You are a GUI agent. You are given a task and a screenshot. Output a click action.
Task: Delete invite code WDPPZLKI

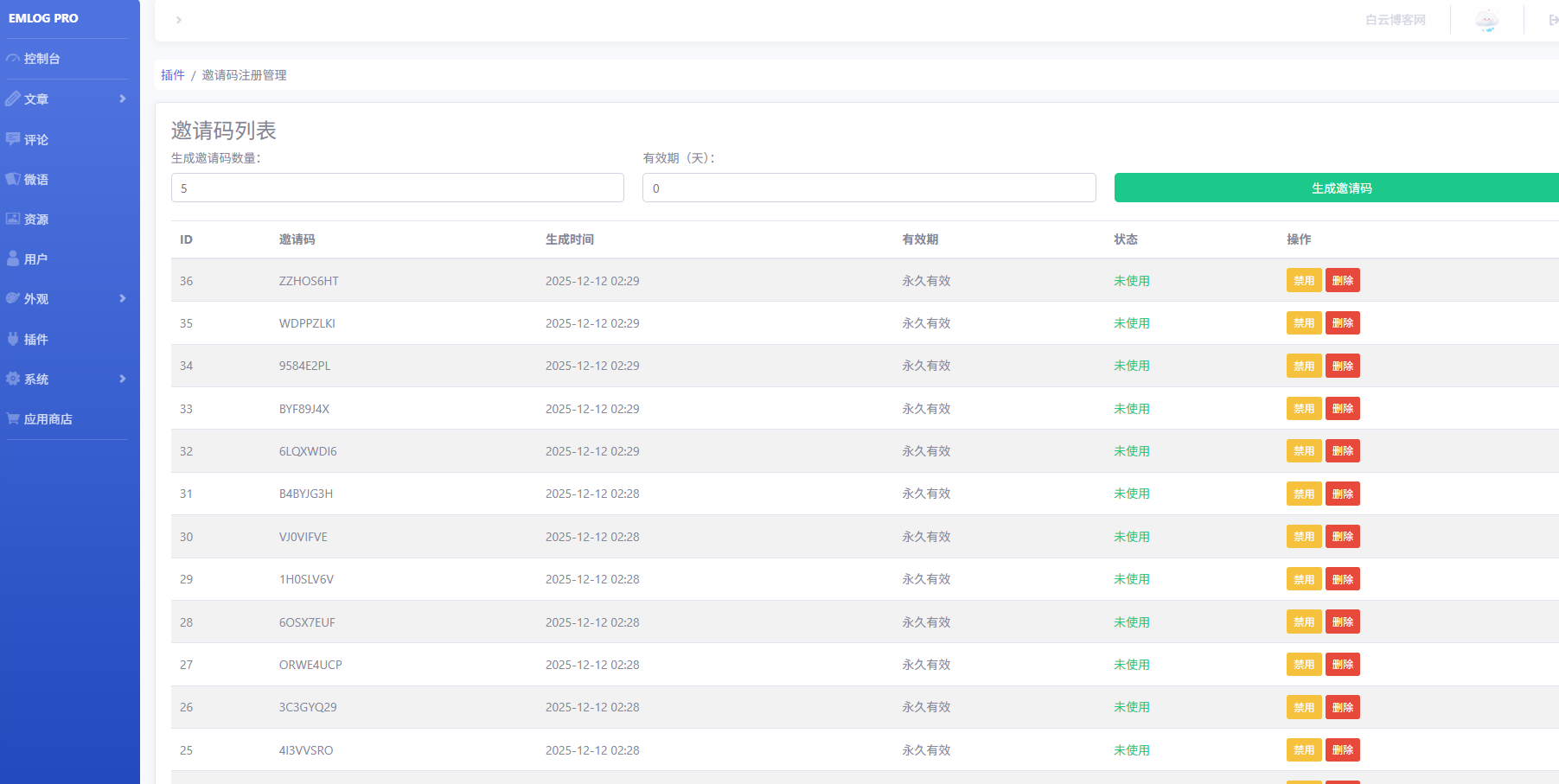point(1342,323)
